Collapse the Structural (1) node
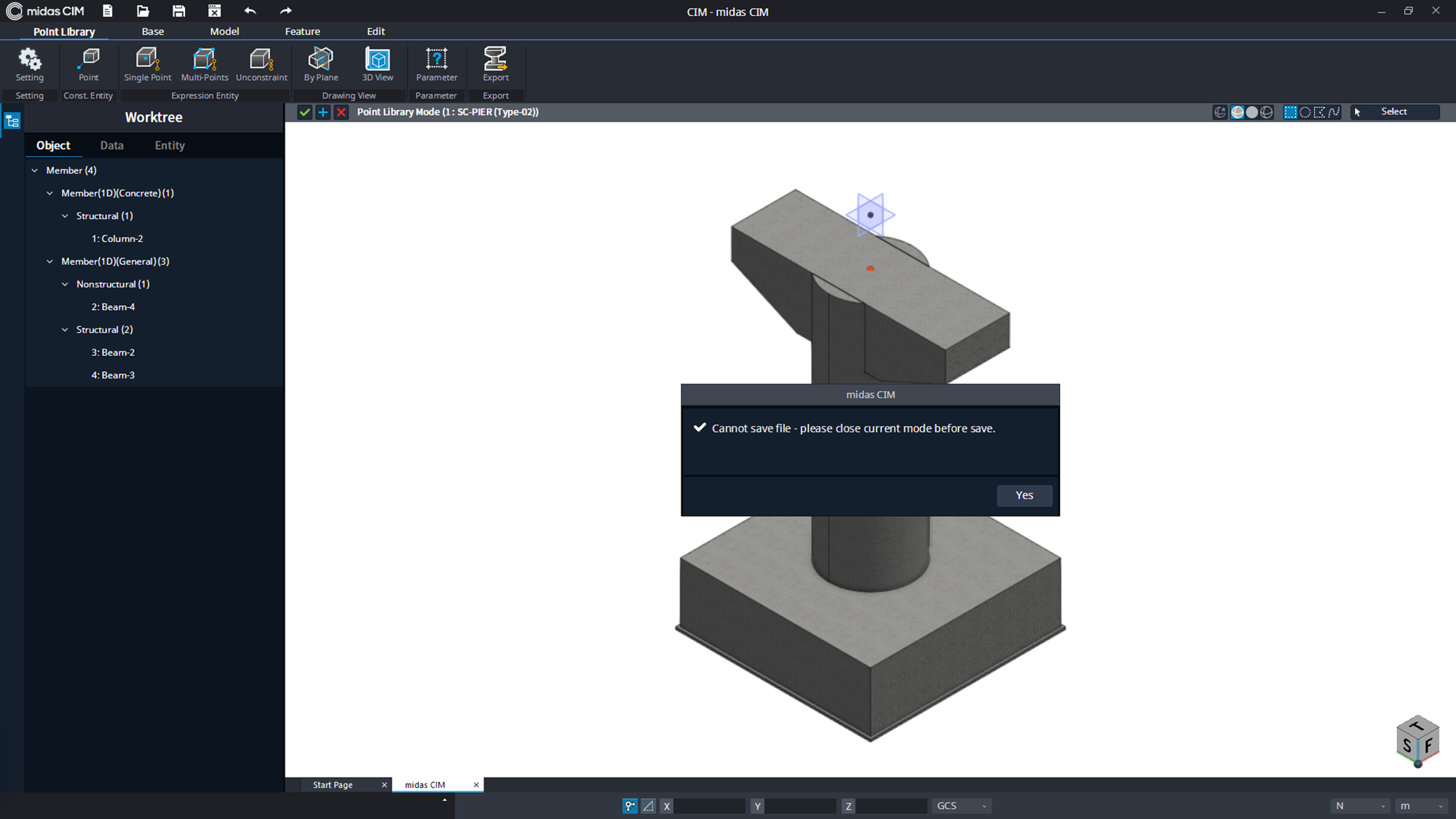The width and height of the screenshot is (1456, 819). click(x=65, y=216)
